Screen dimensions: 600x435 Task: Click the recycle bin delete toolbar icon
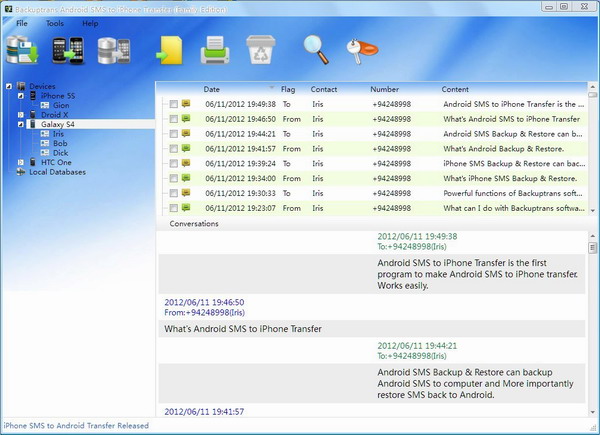(261, 50)
